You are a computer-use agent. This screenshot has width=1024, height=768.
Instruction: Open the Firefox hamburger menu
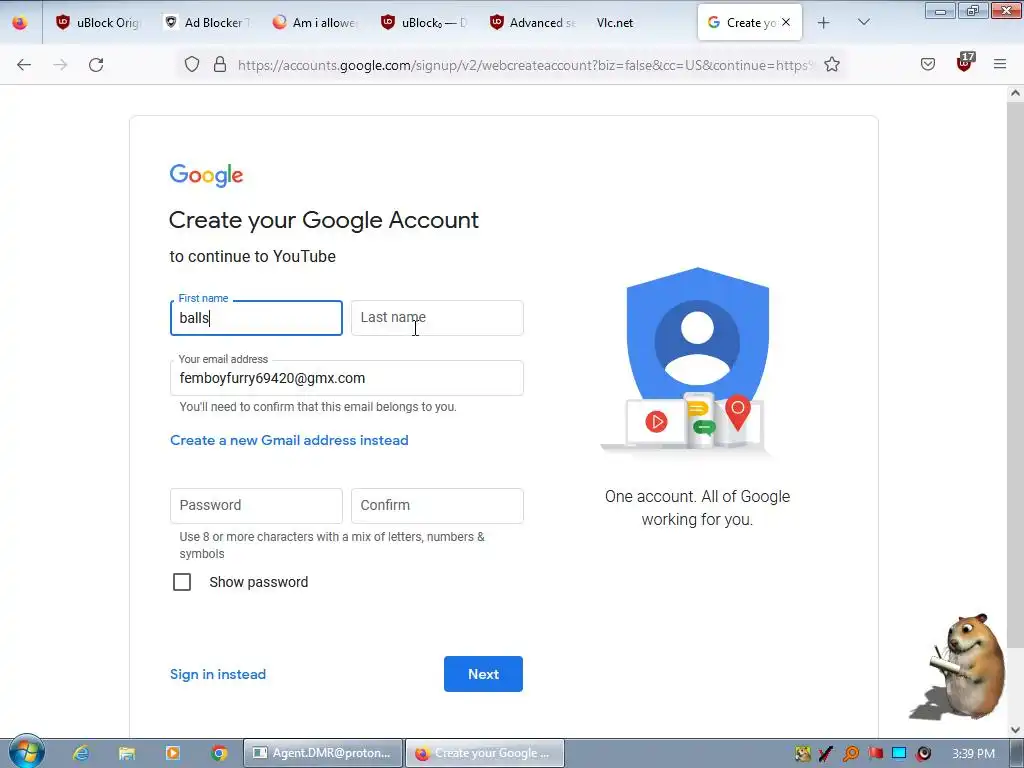coord(1000,64)
